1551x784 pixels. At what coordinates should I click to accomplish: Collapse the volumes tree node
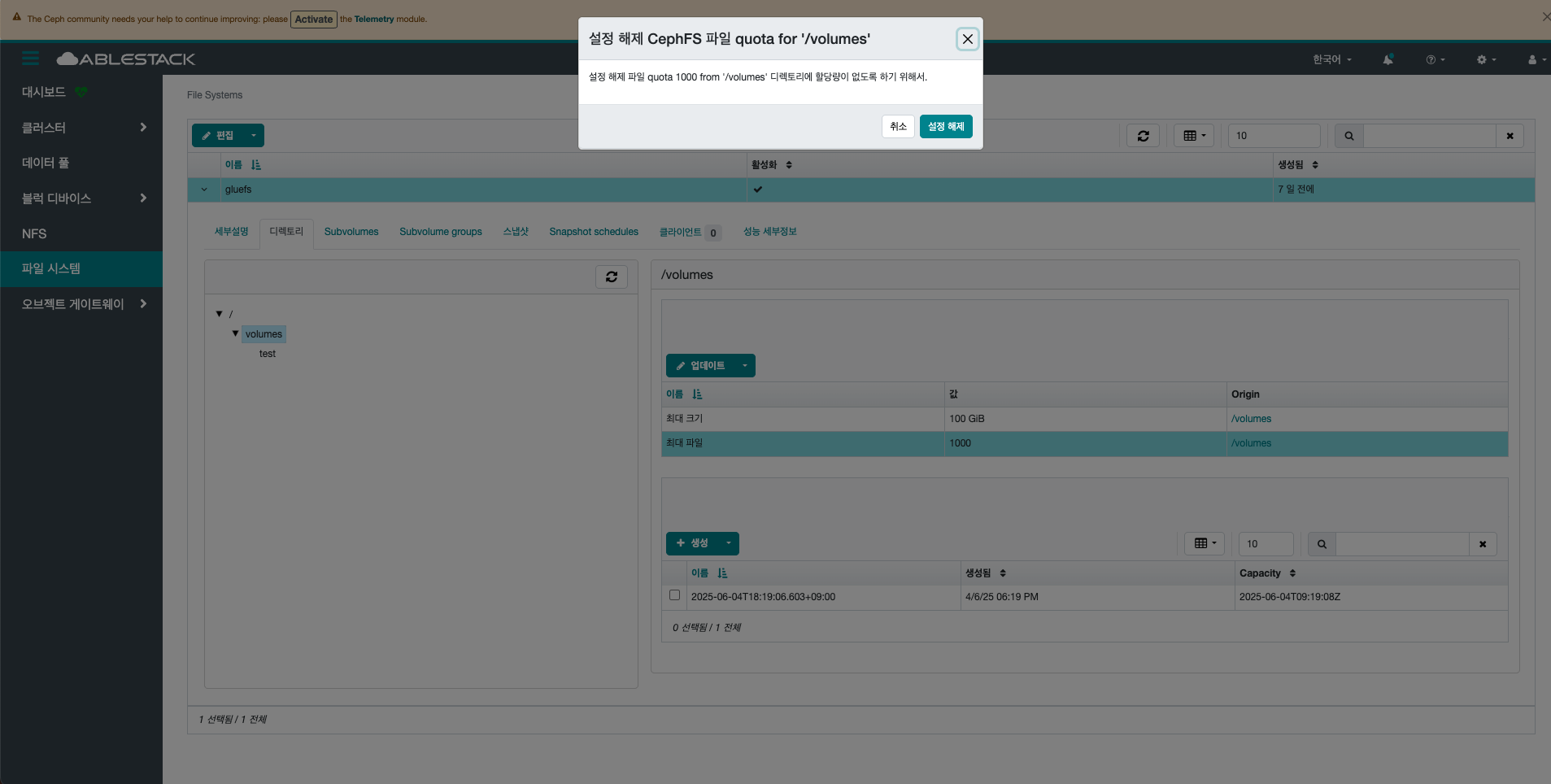[235, 333]
